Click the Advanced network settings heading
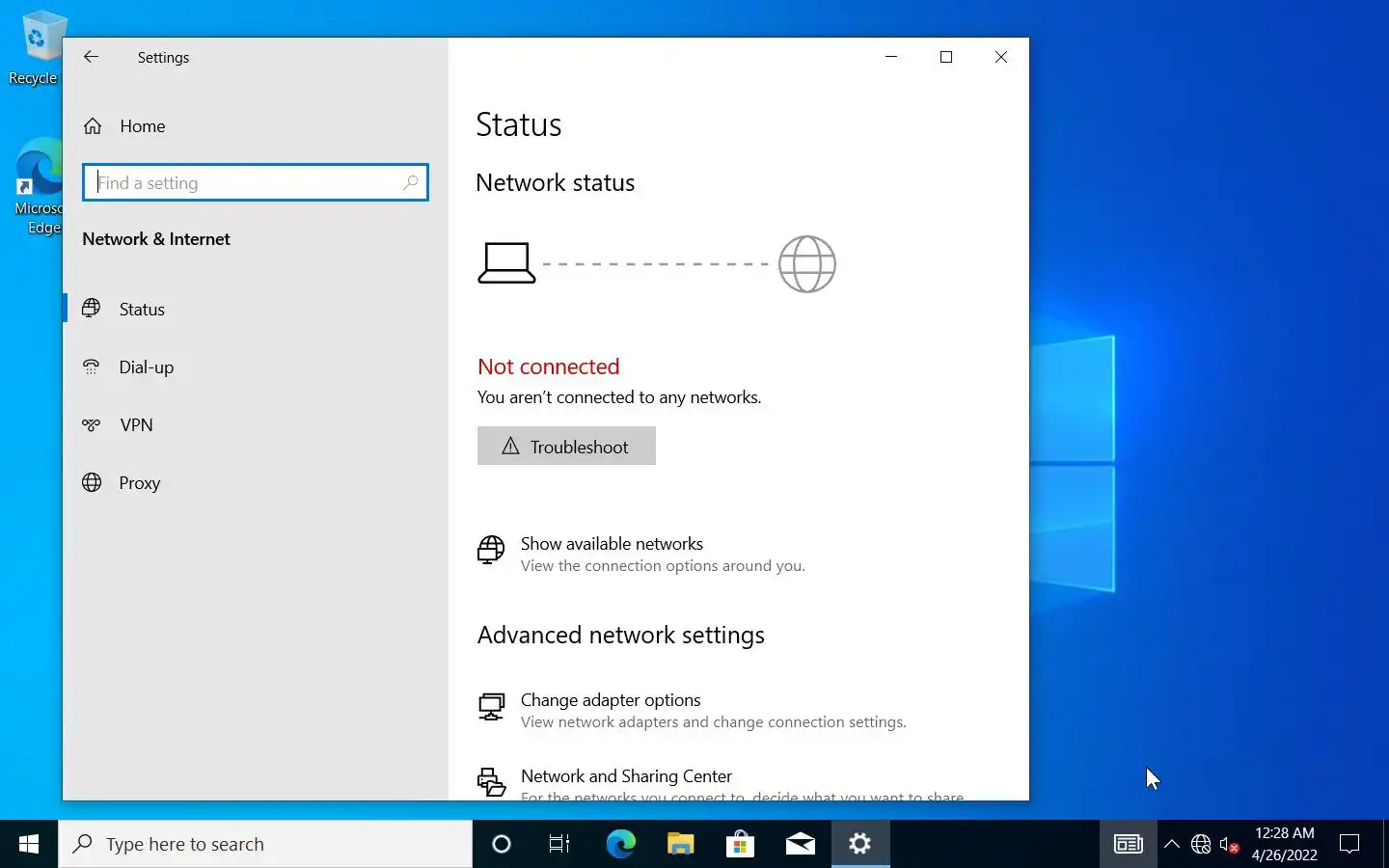 click(x=621, y=635)
